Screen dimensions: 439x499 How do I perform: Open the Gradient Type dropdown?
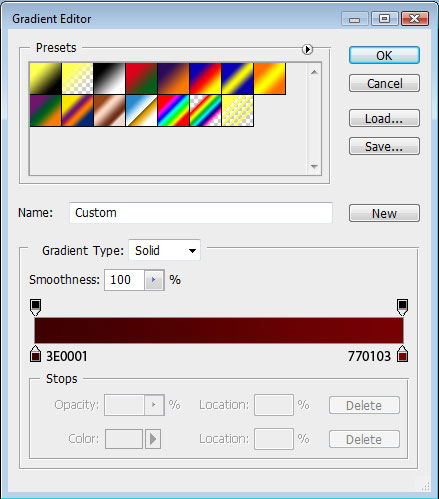(x=164, y=250)
